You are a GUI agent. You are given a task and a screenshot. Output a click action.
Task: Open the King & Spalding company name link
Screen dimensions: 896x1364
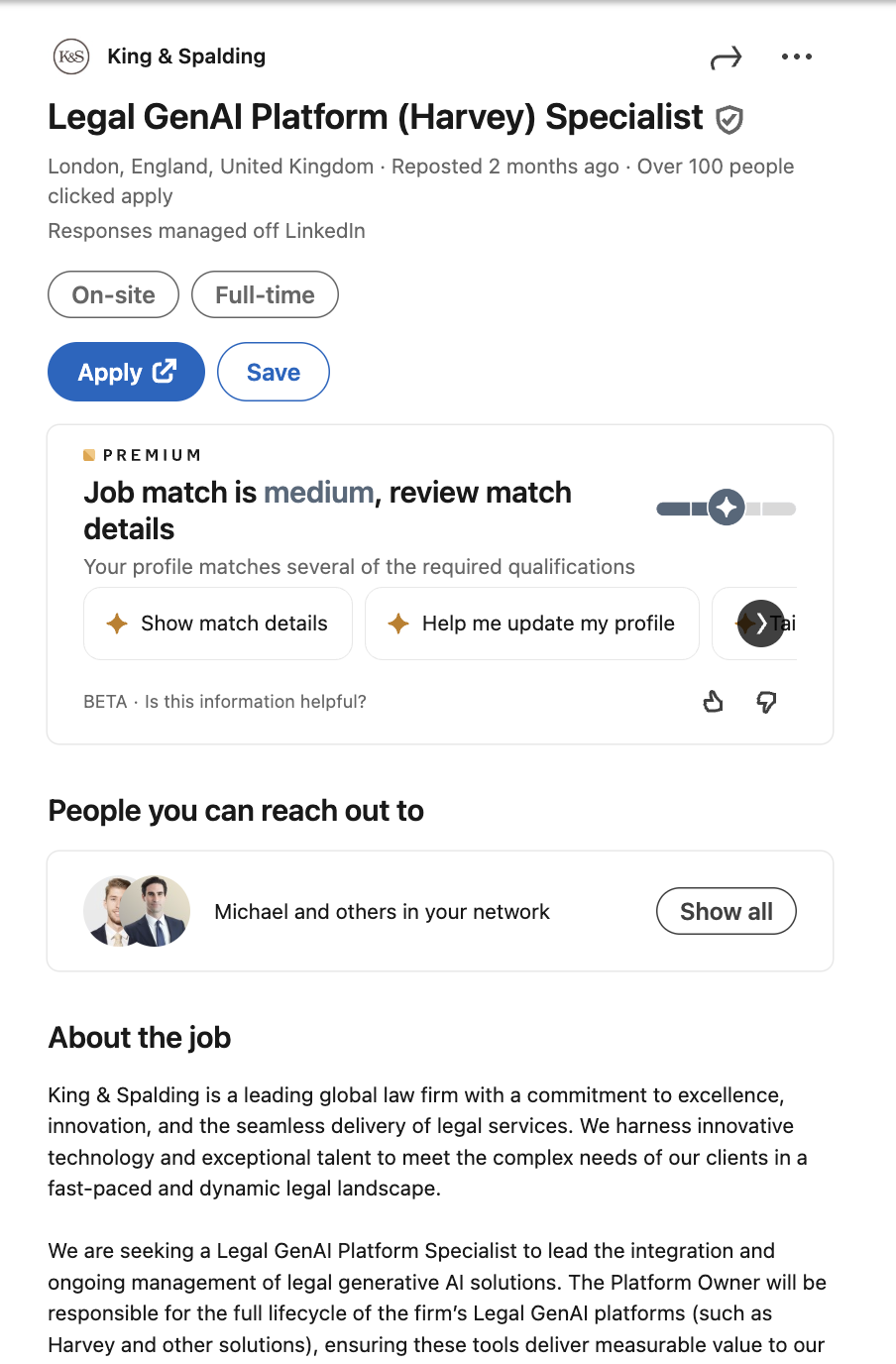(x=186, y=57)
